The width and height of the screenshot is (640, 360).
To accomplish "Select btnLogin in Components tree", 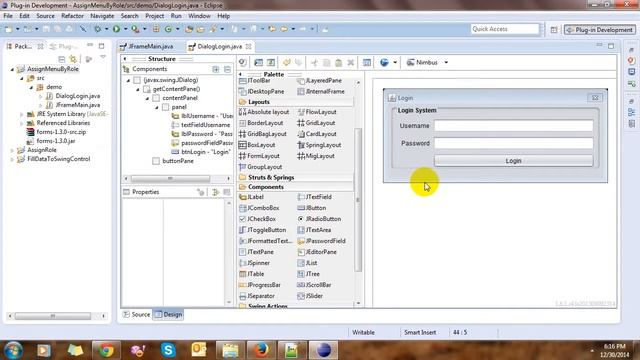I will (201, 152).
